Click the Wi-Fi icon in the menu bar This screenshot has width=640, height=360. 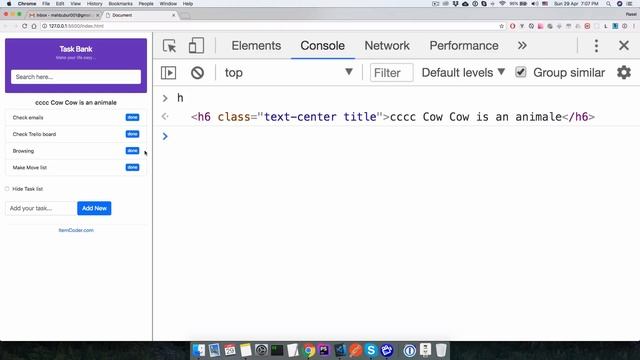click(x=502, y=4)
